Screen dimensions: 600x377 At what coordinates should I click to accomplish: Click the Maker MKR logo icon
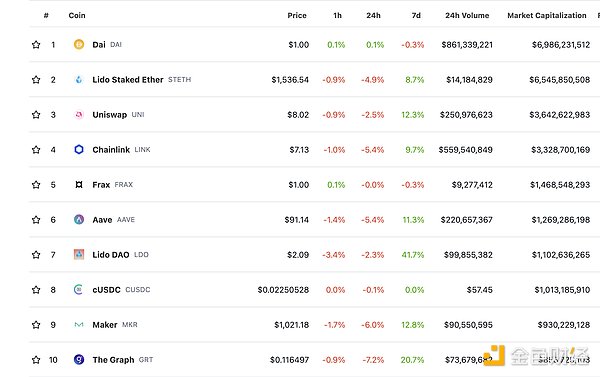pos(79,325)
